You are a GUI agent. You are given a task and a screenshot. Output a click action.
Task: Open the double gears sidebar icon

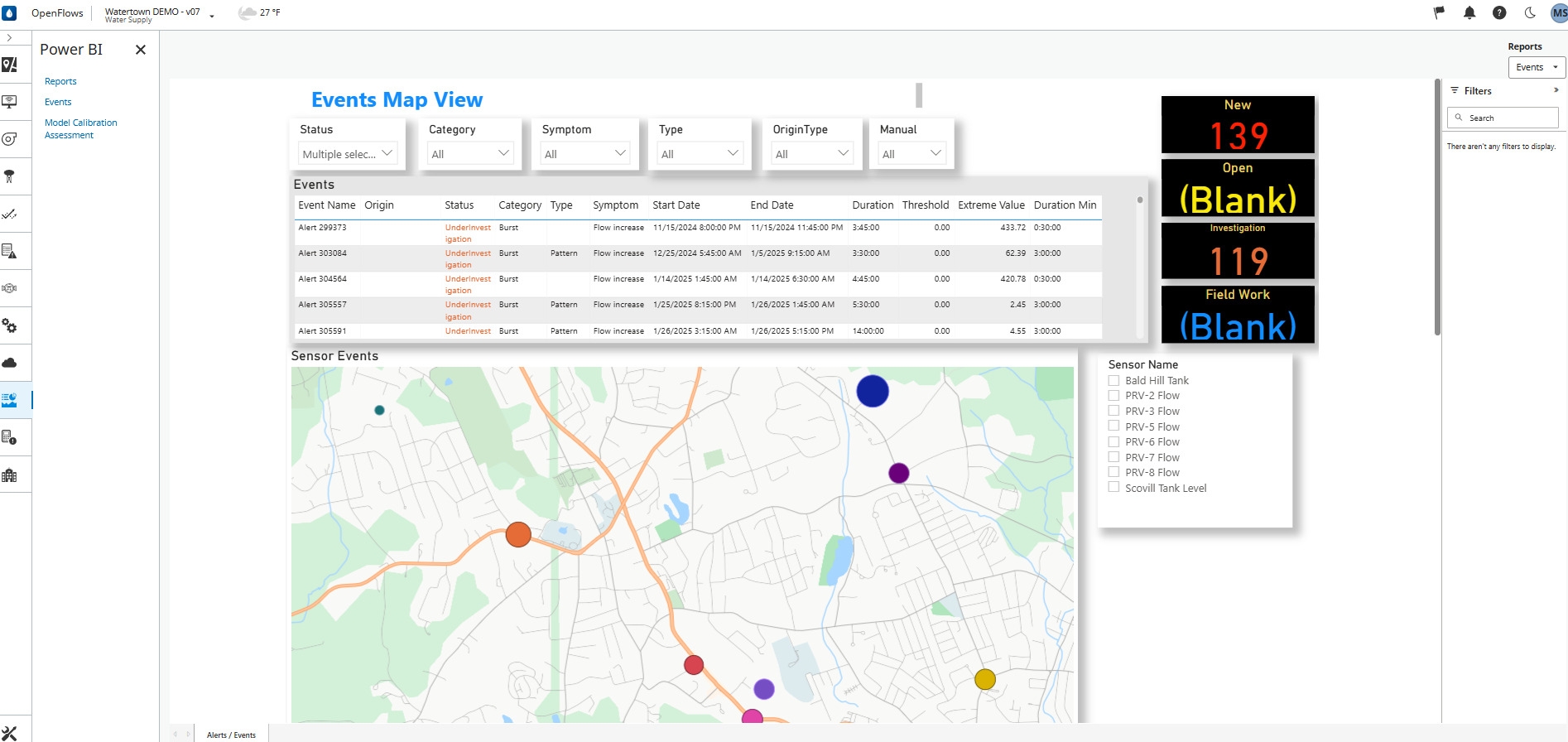tap(10, 325)
